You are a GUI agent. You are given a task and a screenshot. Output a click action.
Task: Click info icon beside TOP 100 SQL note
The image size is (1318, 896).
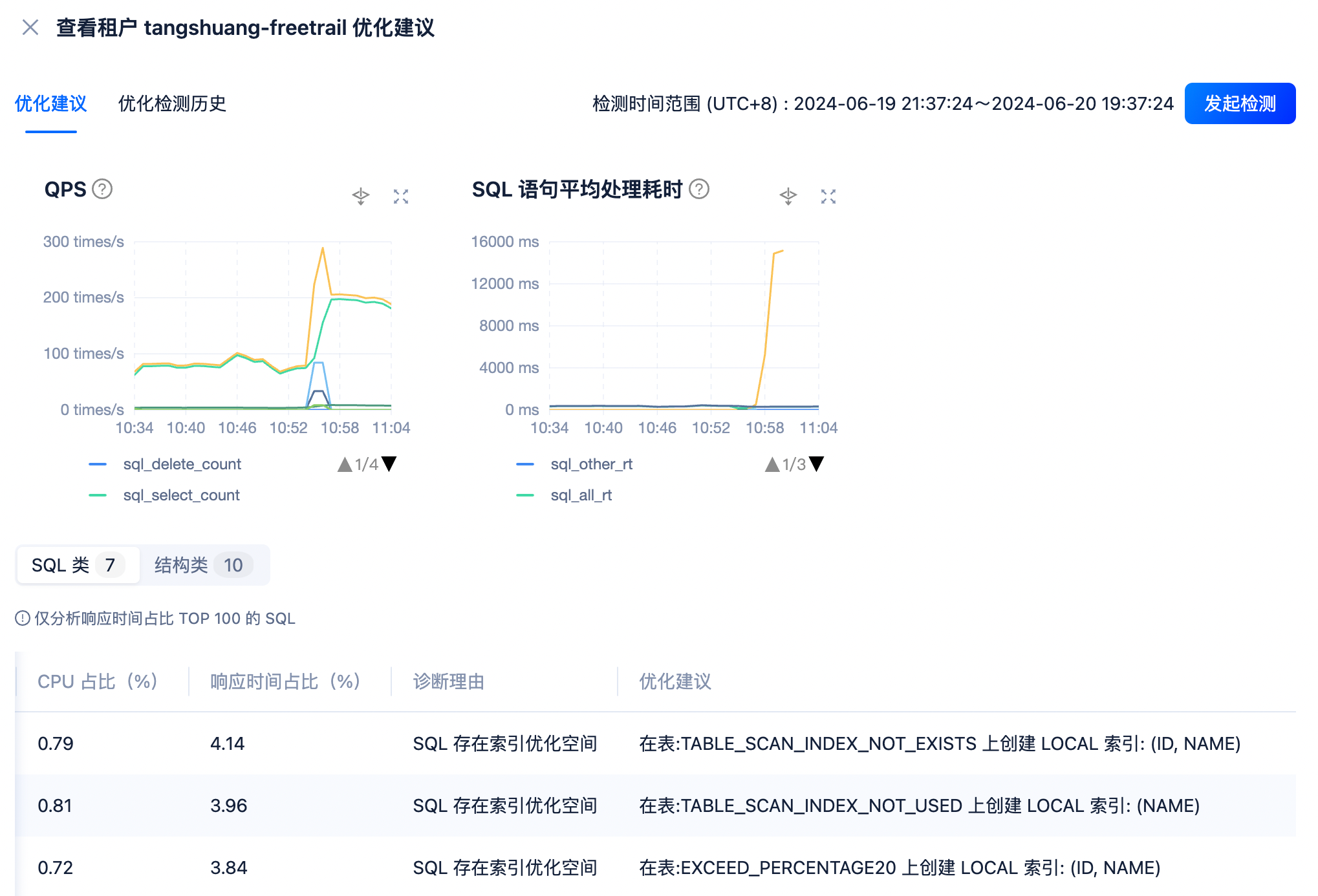pos(23,619)
